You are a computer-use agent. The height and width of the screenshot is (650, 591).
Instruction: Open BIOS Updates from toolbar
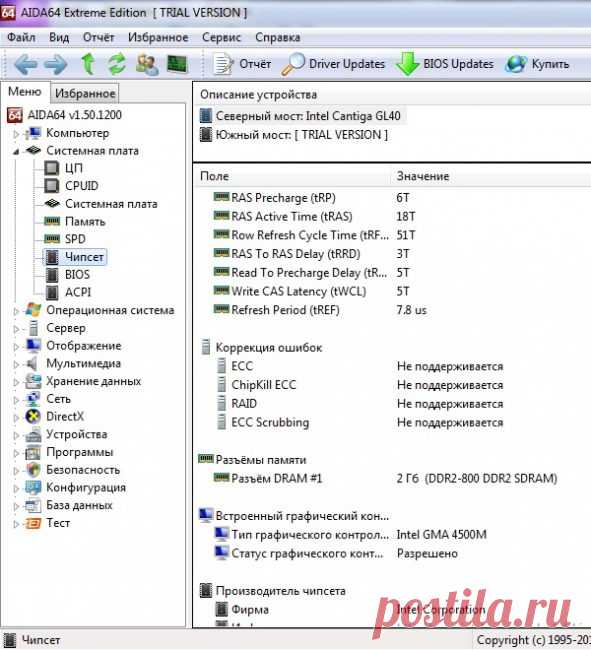click(x=445, y=64)
